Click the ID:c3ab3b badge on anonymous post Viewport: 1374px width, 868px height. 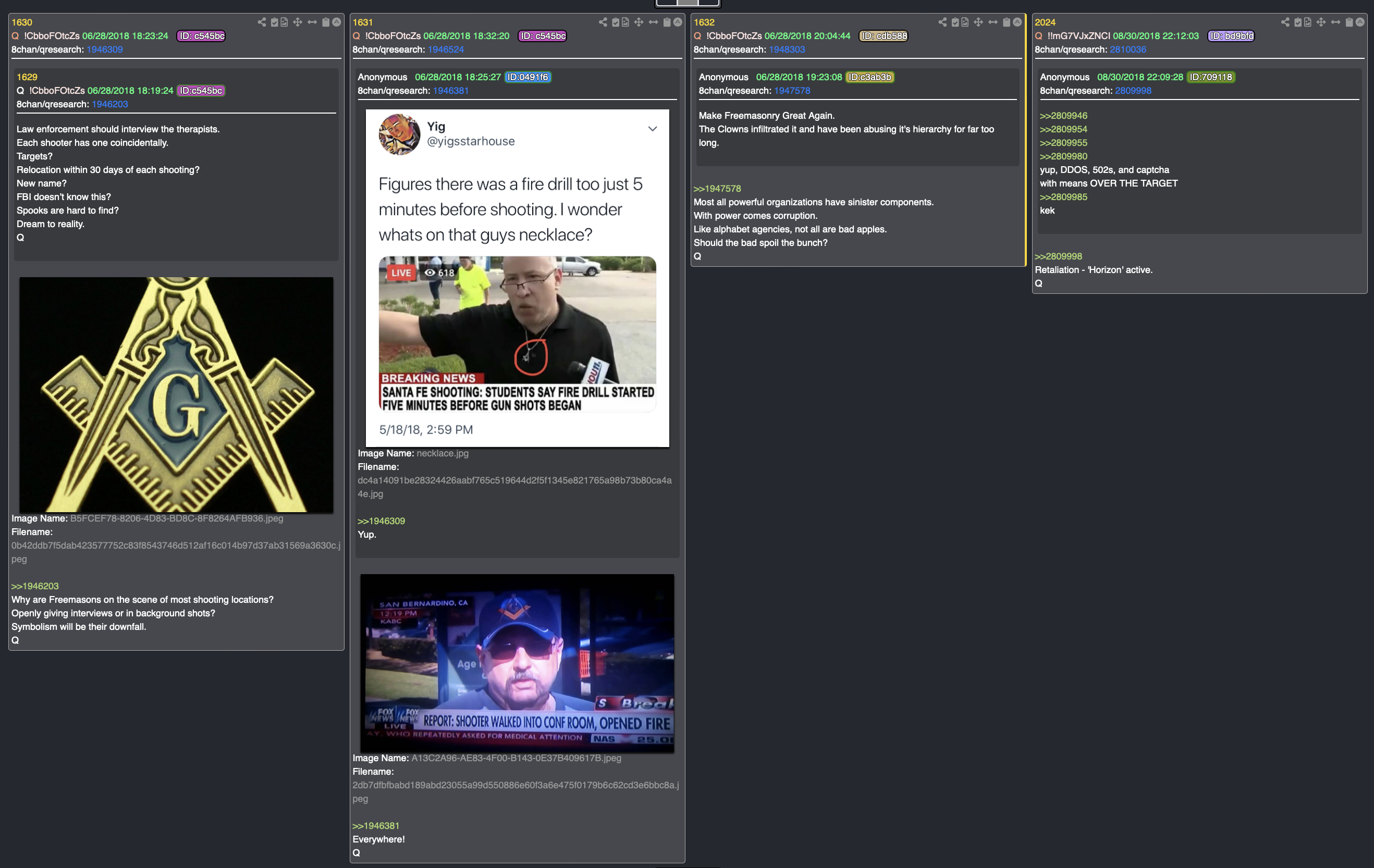coord(869,77)
